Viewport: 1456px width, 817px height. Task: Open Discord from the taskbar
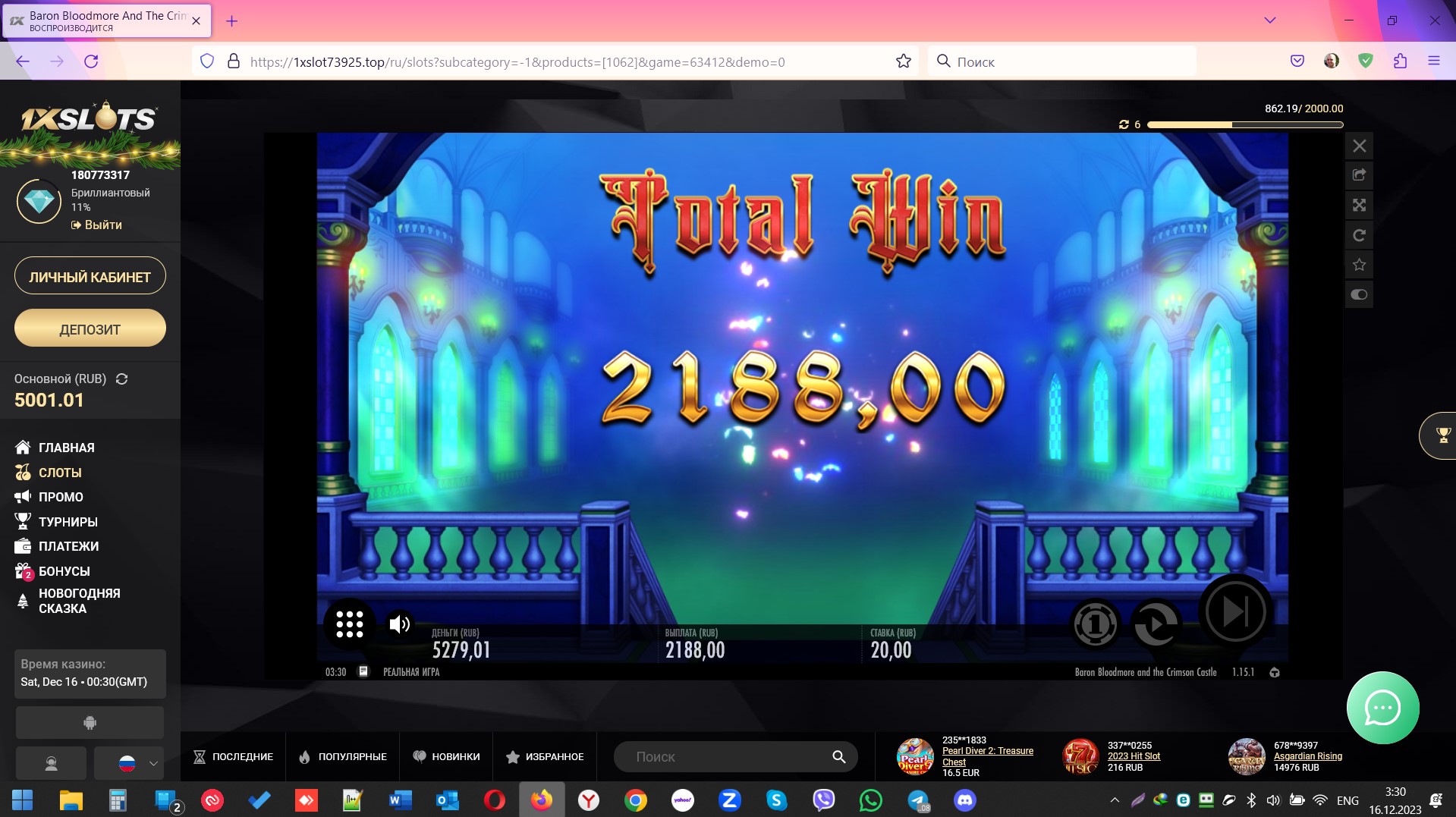[965, 800]
